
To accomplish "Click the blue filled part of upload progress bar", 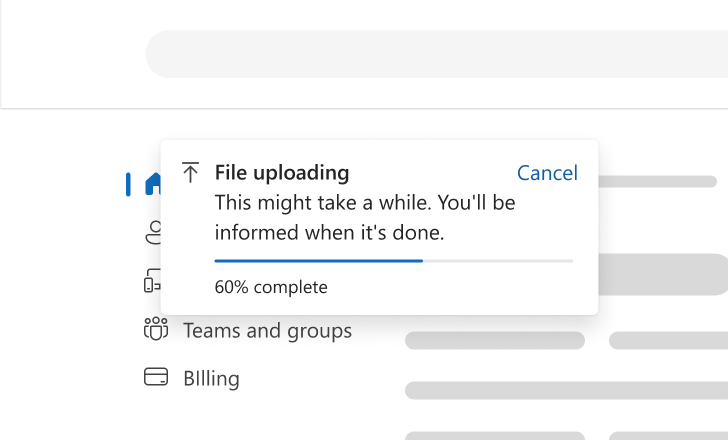I will [x=318, y=261].
